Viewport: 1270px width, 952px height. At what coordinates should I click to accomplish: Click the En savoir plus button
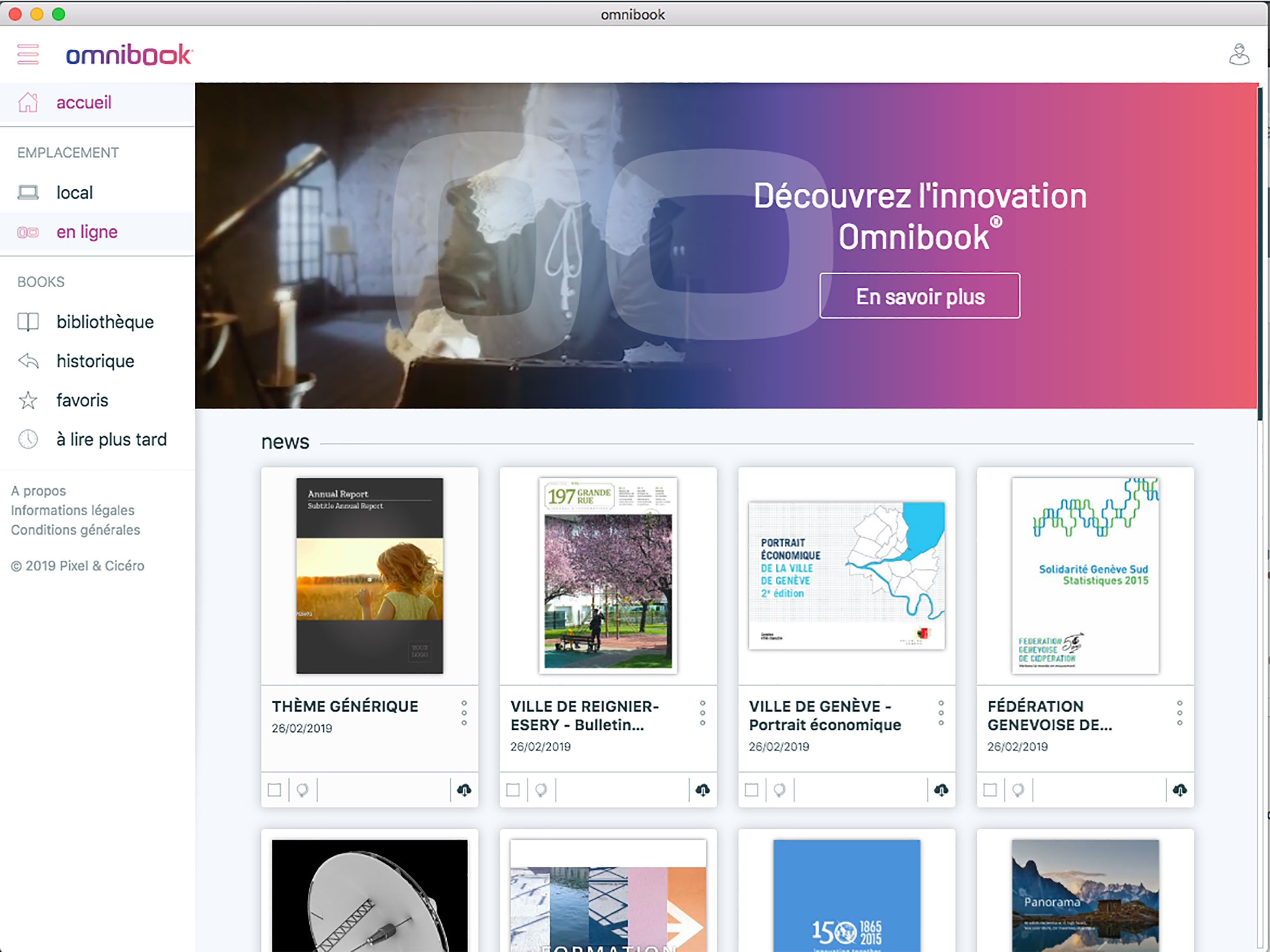[920, 296]
